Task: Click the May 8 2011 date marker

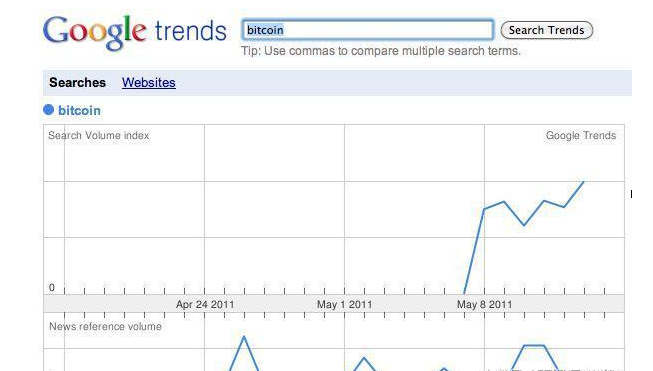Action: point(484,304)
